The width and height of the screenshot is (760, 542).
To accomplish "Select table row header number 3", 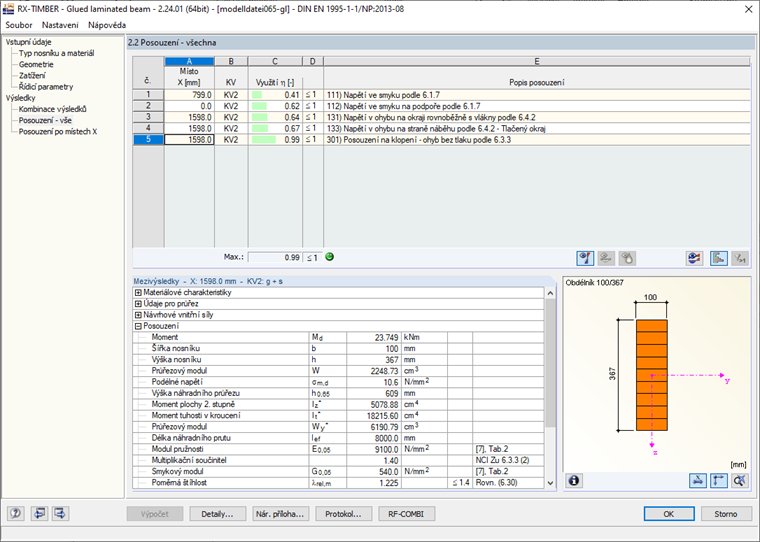I will [x=148, y=117].
